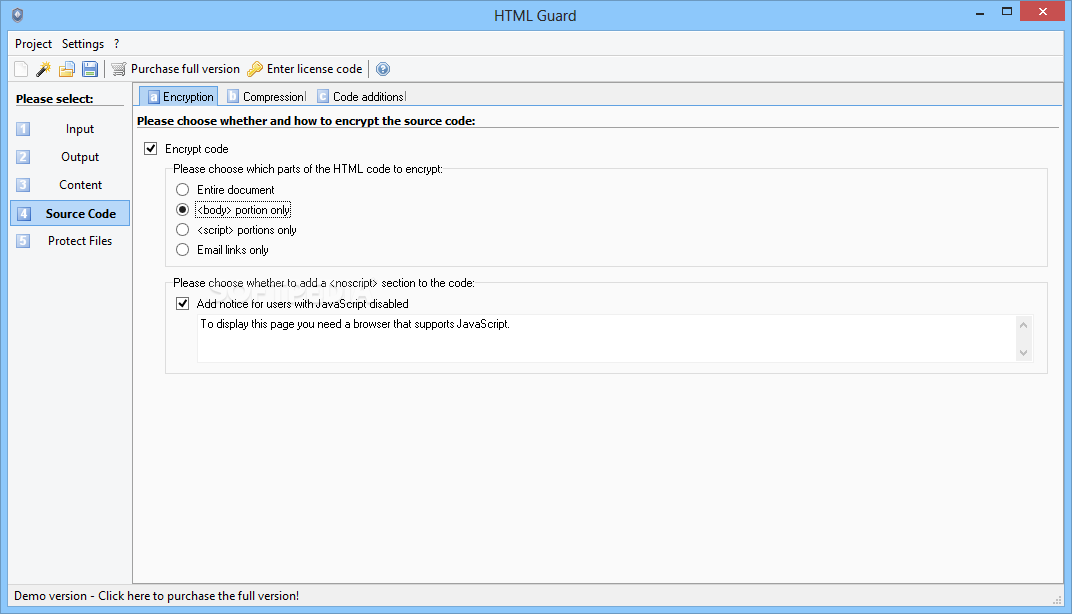Screen dimensions: 1072x614
Task: Select the Email links only radio option
Action: [183, 250]
